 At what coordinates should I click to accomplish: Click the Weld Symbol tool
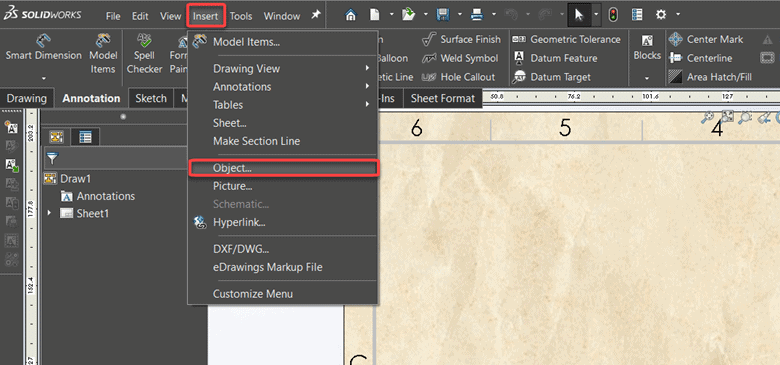point(460,58)
